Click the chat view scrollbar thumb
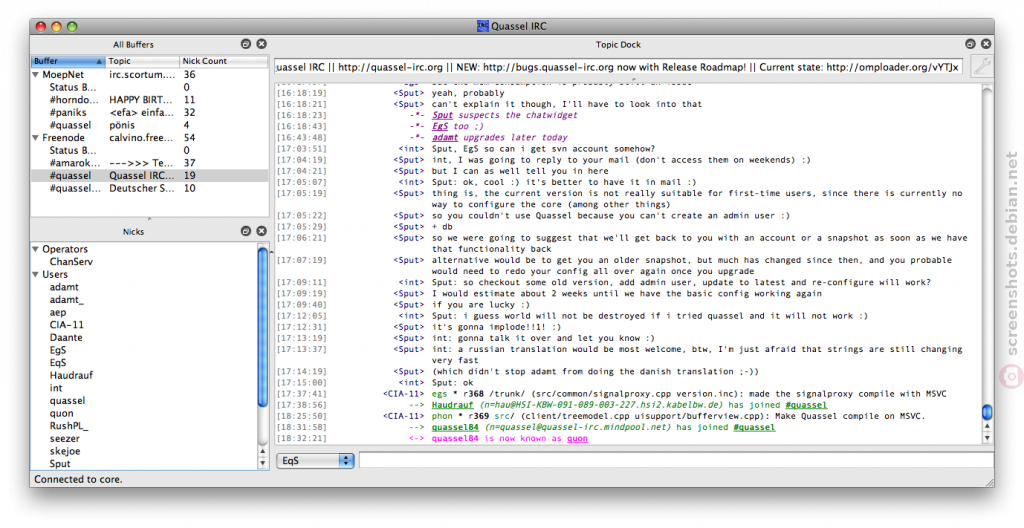The height and width of the screenshot is (528, 1024). pos(987,412)
